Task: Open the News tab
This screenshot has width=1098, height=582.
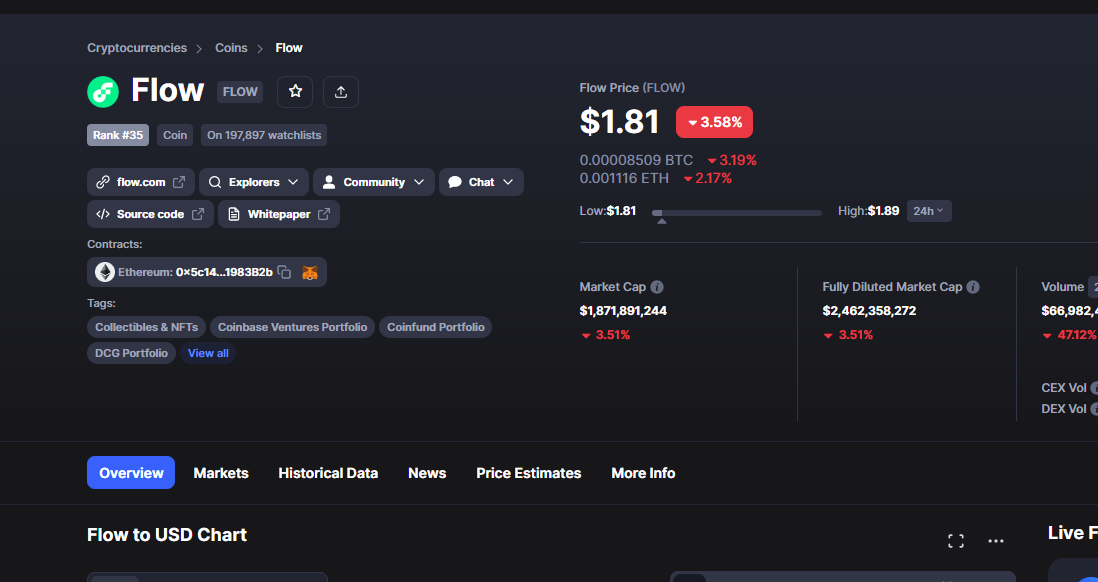Action: pos(427,473)
